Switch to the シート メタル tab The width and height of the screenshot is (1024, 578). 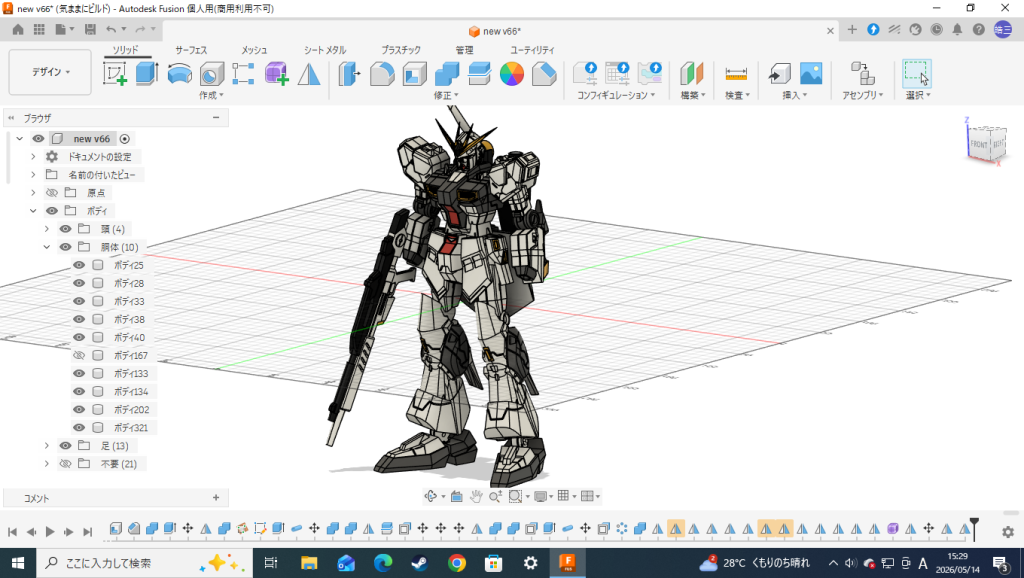pos(325,50)
